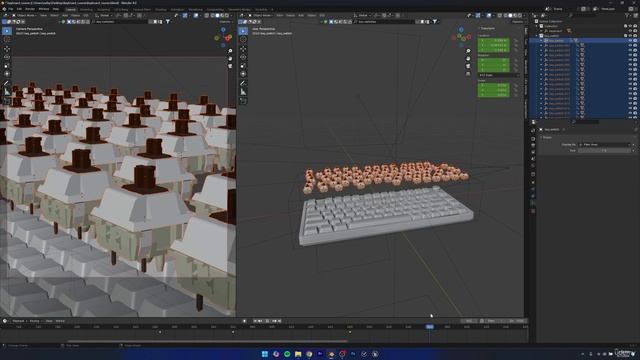Open Add menu in right viewport header

pos(301,16)
